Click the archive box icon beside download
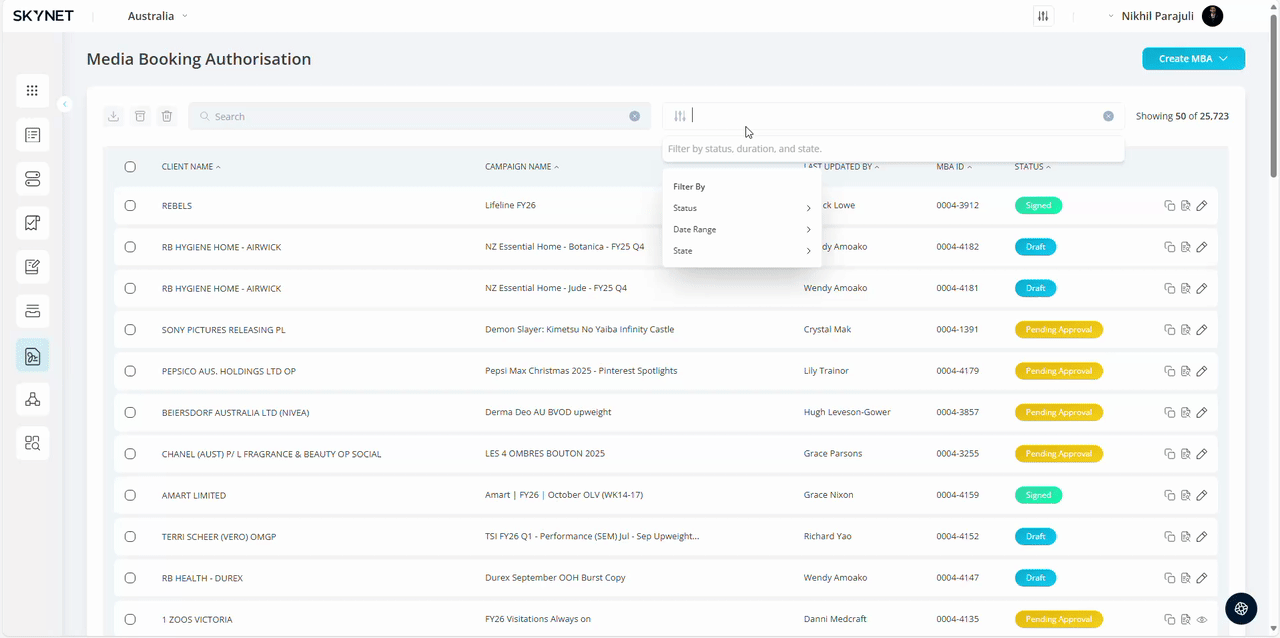 140,116
